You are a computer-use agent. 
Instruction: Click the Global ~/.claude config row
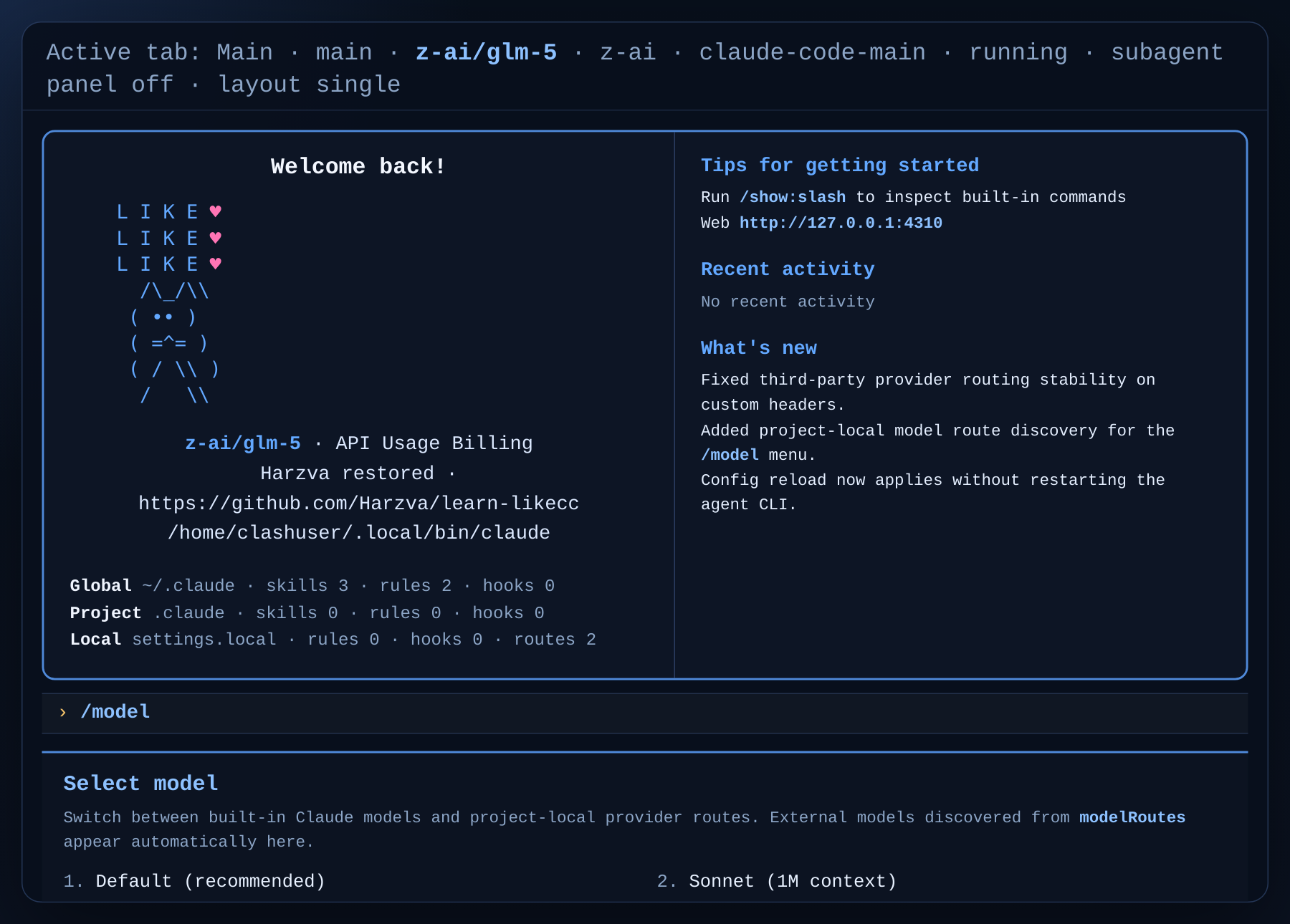click(x=312, y=586)
